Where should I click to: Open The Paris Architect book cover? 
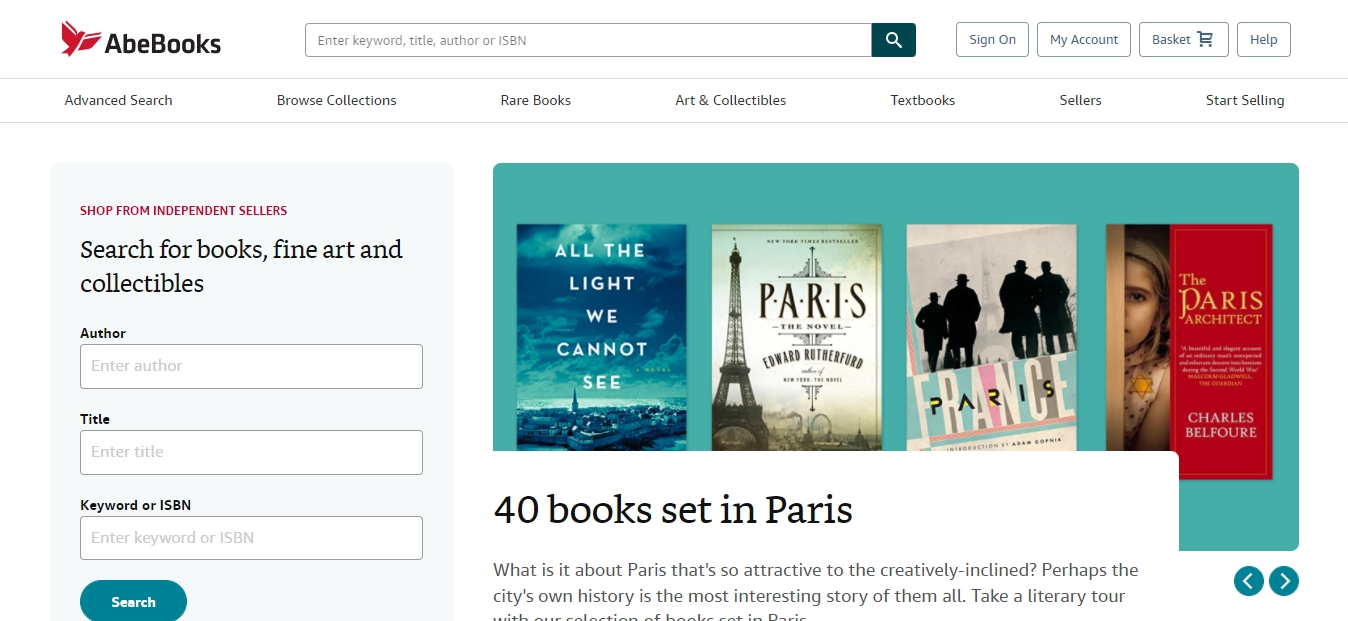[1189, 352]
